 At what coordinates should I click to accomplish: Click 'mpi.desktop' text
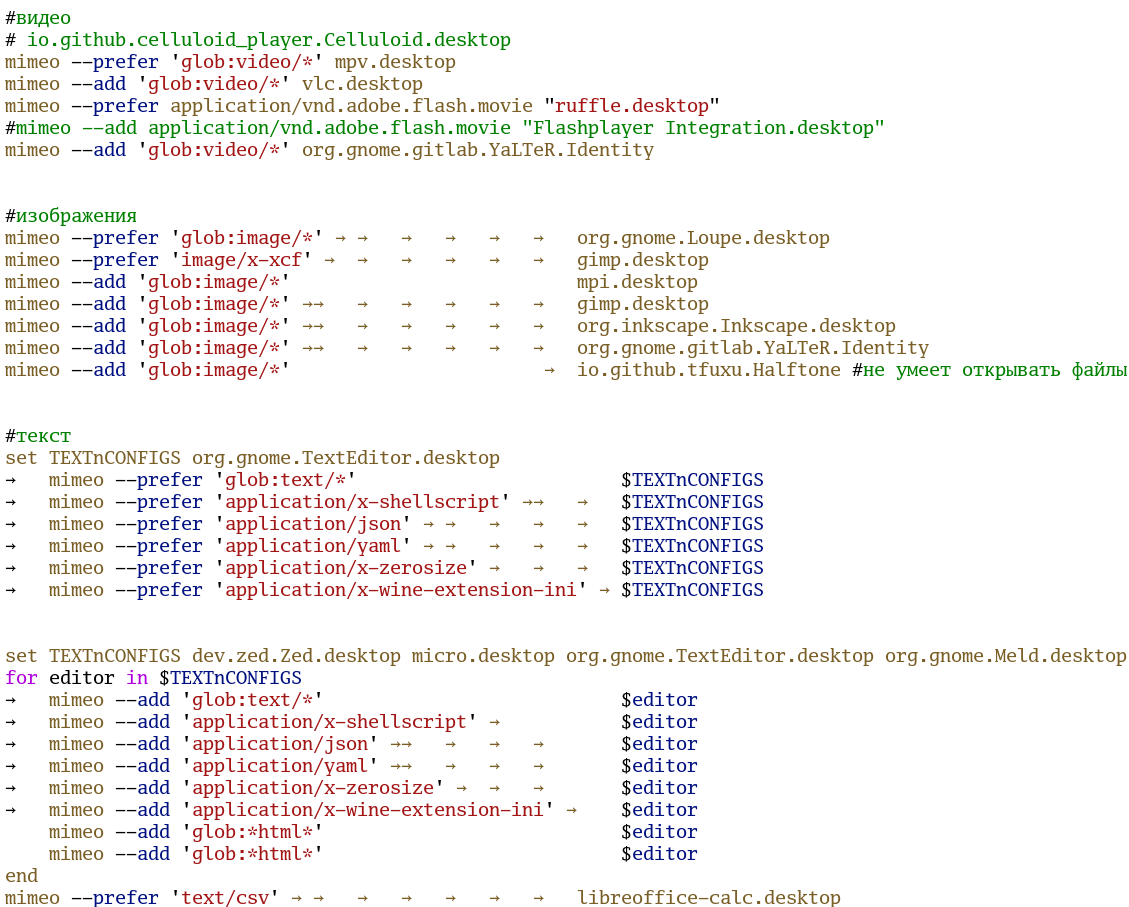[637, 282]
